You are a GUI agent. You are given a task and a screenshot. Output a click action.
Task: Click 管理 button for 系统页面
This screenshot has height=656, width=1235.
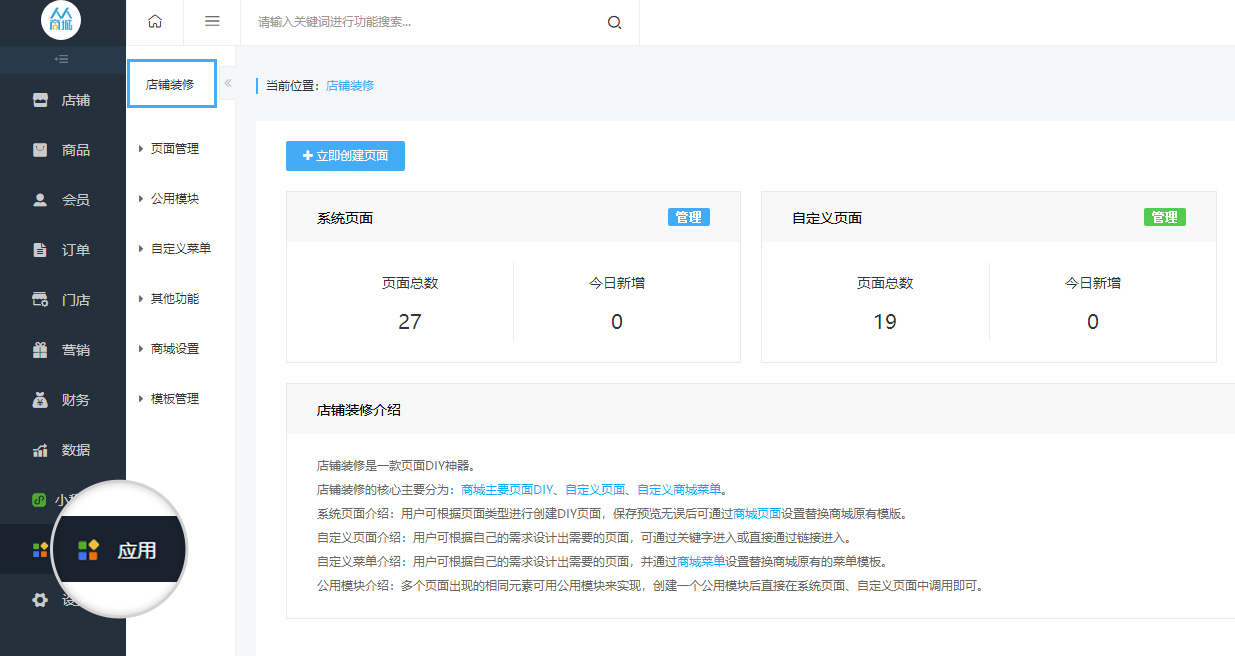(x=688, y=217)
